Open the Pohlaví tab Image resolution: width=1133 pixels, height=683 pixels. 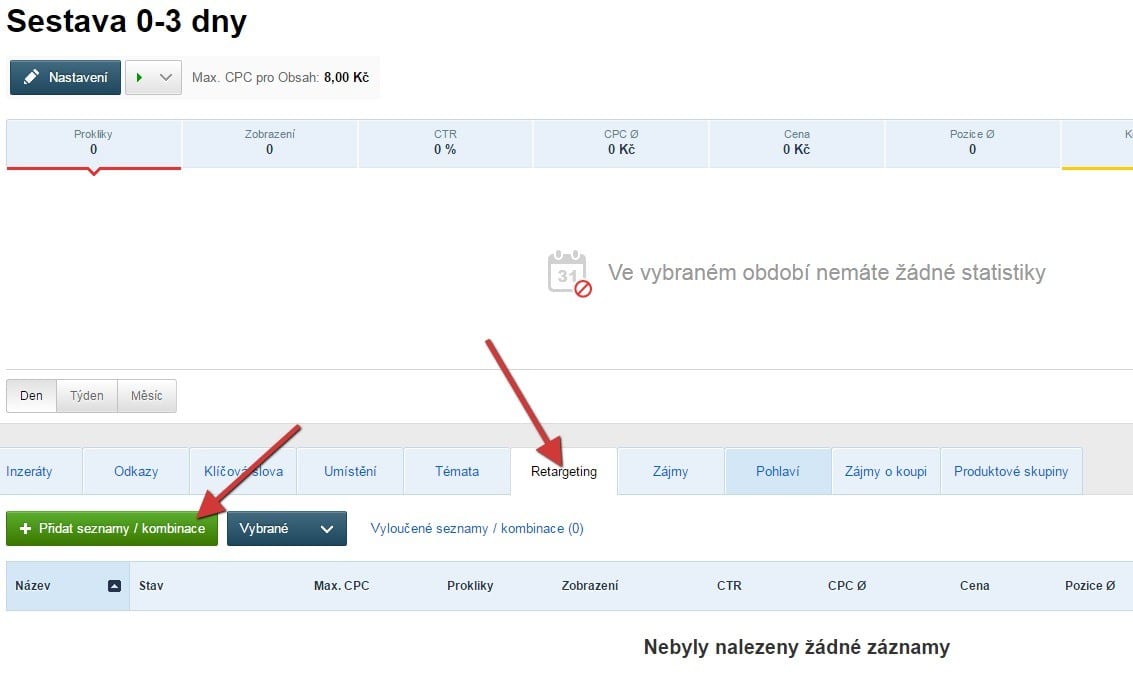tap(777, 471)
